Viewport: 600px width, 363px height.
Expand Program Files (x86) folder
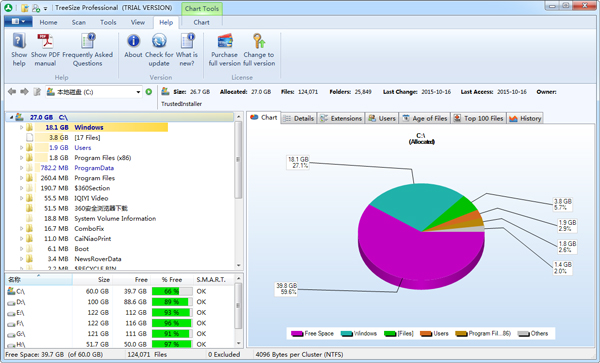[21, 158]
